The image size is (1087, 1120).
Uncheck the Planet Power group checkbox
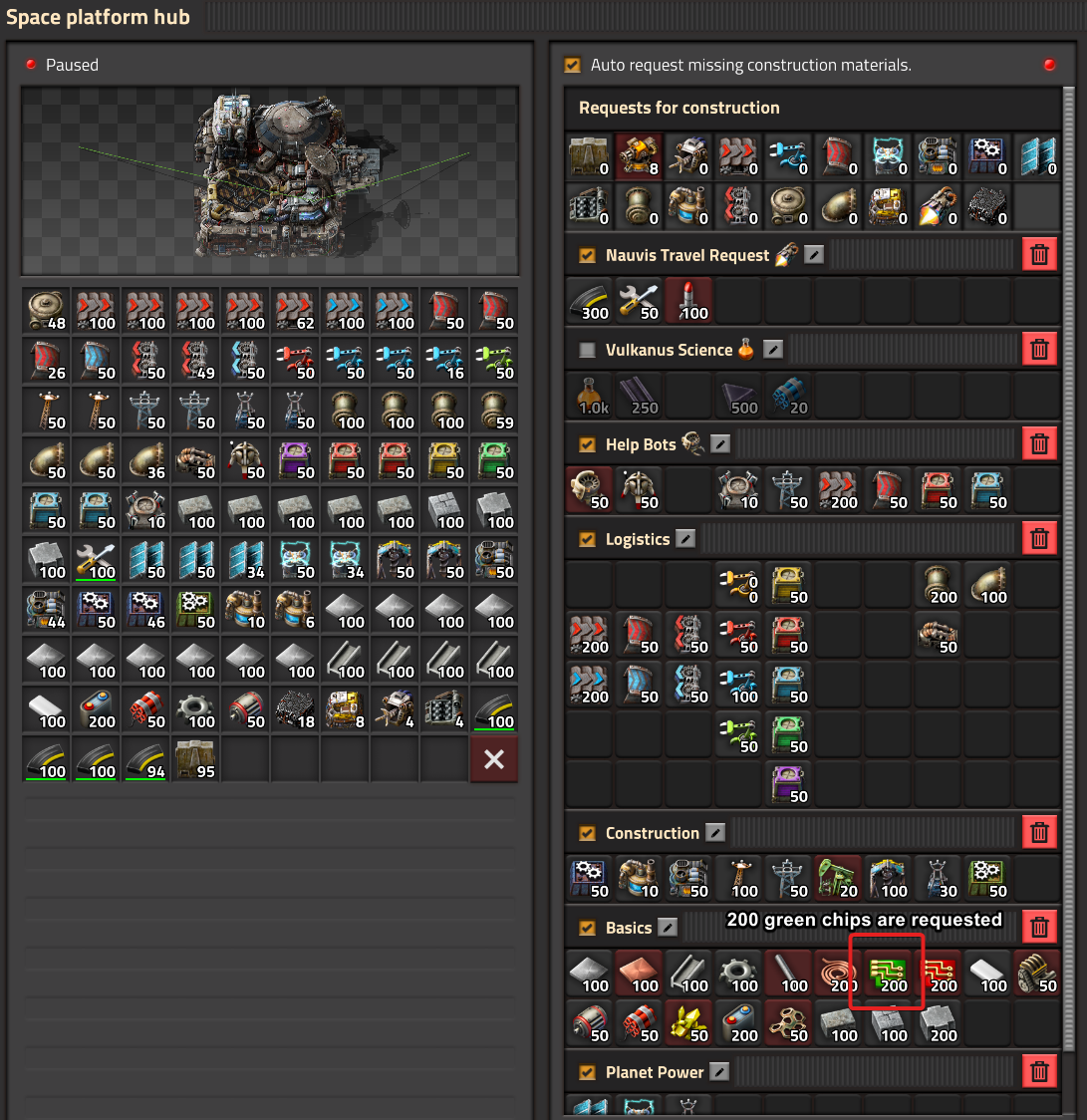(588, 1072)
